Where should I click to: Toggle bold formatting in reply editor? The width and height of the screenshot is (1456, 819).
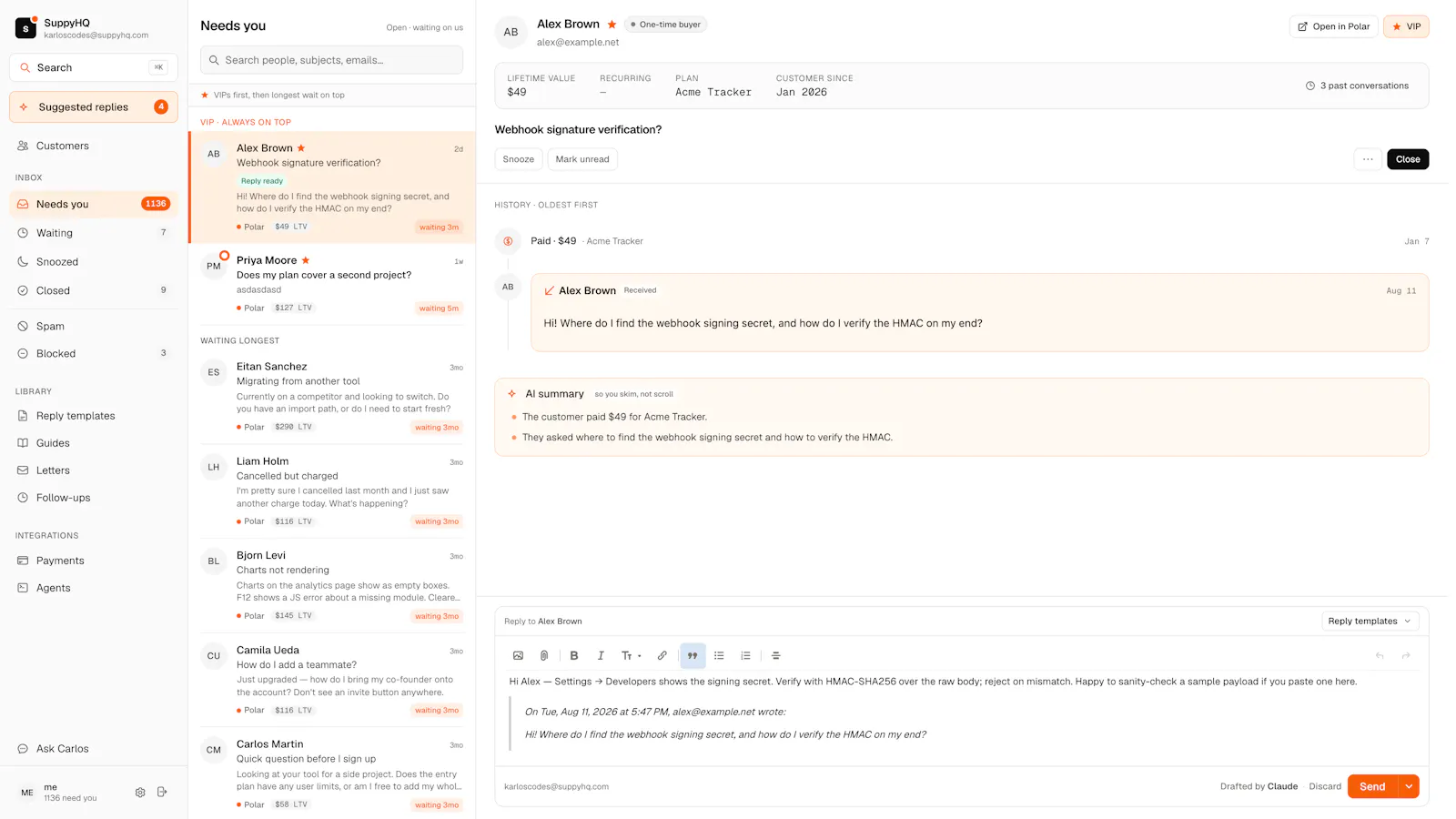[x=574, y=655]
